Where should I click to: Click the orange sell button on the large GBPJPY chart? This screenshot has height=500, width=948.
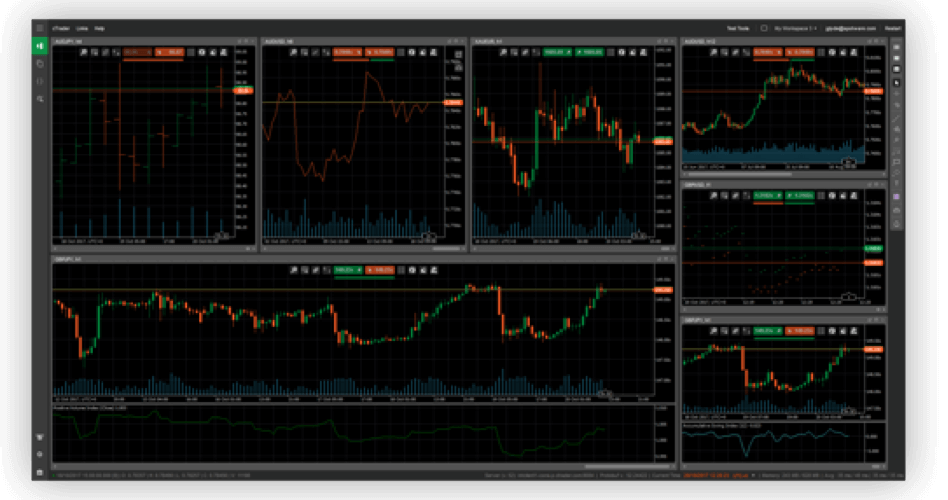tap(379, 270)
